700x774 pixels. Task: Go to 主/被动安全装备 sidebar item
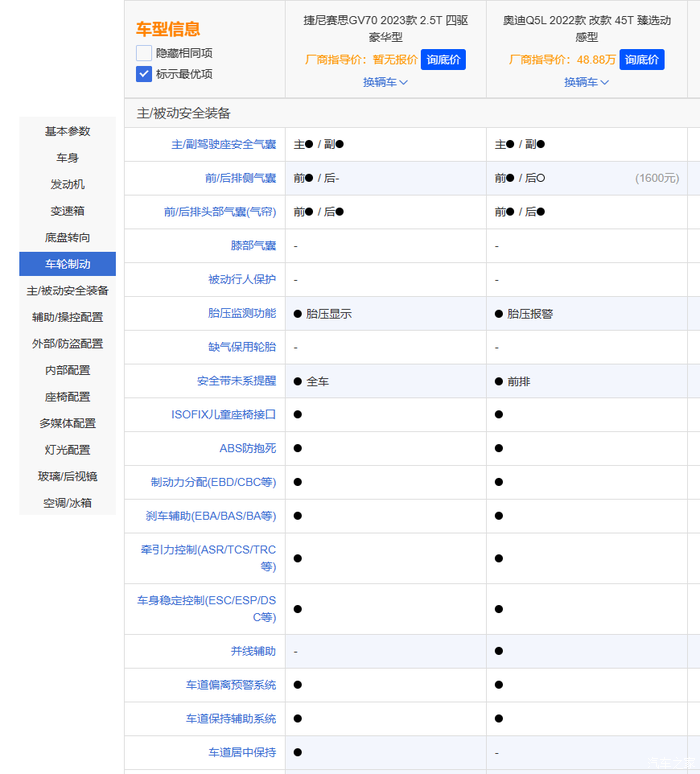click(x=67, y=290)
